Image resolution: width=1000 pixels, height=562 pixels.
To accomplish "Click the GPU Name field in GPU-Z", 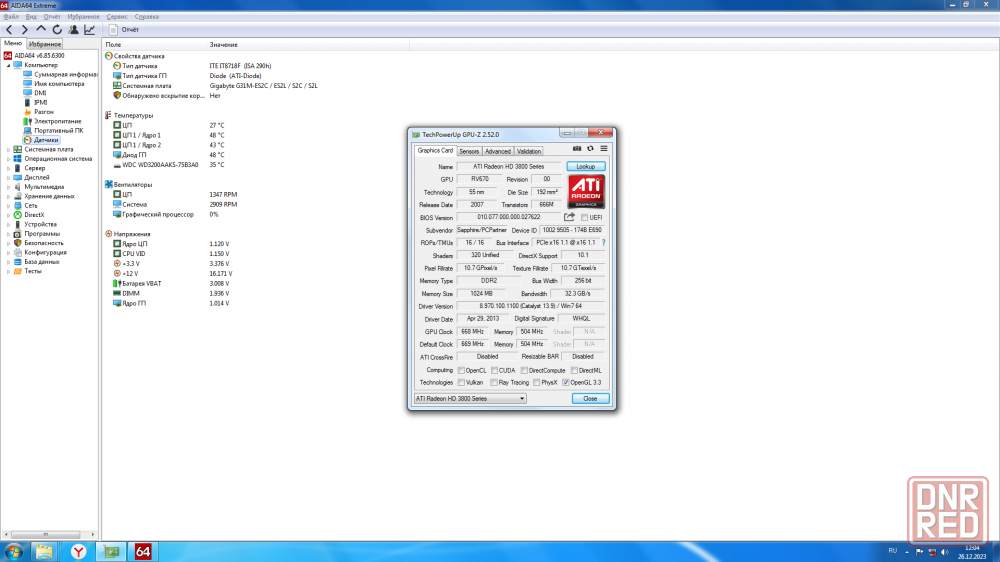I will tap(509, 166).
